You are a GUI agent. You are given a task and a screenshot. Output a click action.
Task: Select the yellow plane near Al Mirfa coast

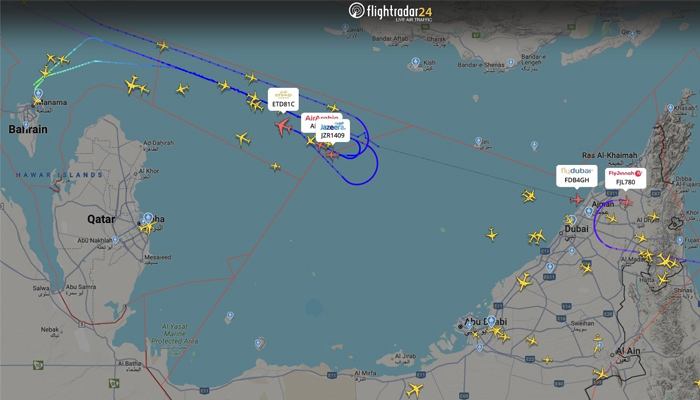415,390
